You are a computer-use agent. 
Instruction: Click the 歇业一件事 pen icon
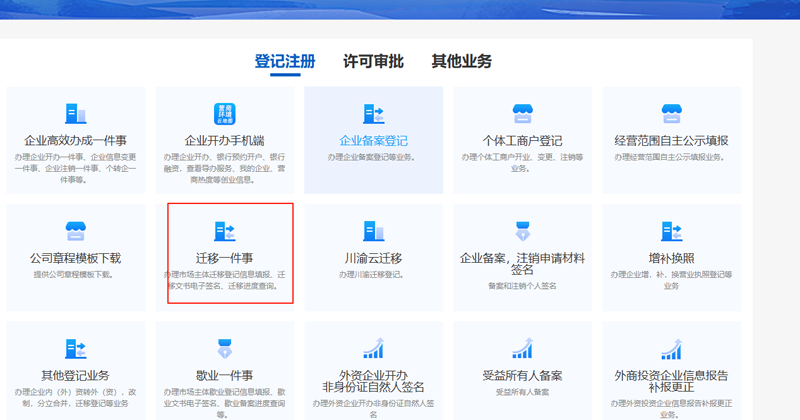tap(224, 349)
